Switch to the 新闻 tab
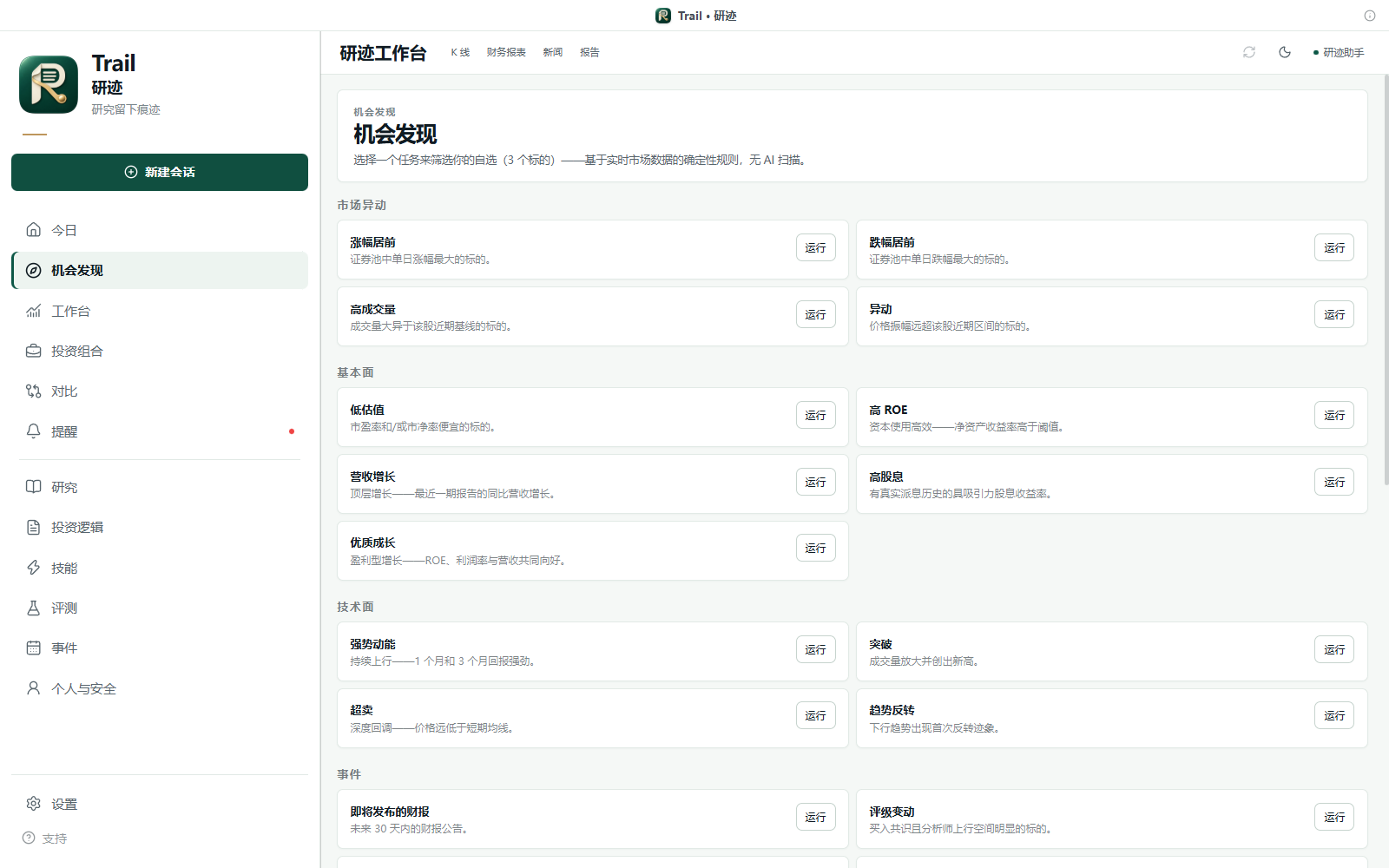 pyautogui.click(x=553, y=52)
